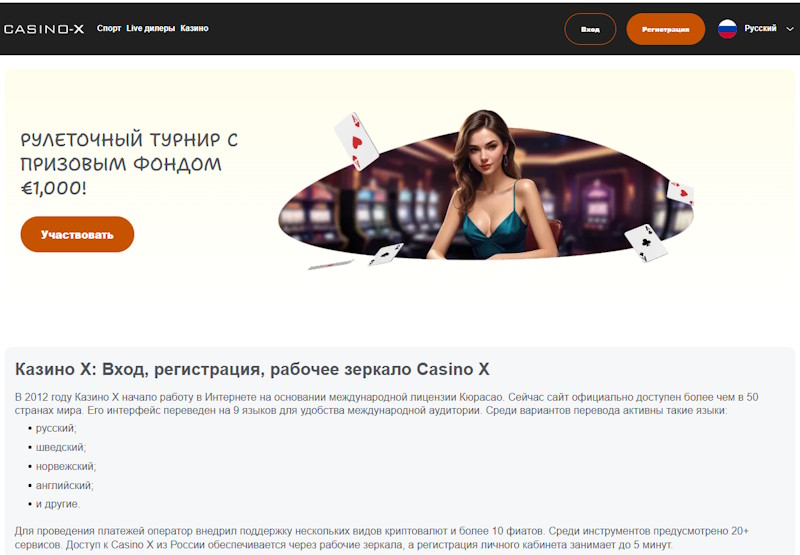This screenshot has height=555, width=800.
Task: Click the face-down card beside the ace of spades
Action: (331, 264)
